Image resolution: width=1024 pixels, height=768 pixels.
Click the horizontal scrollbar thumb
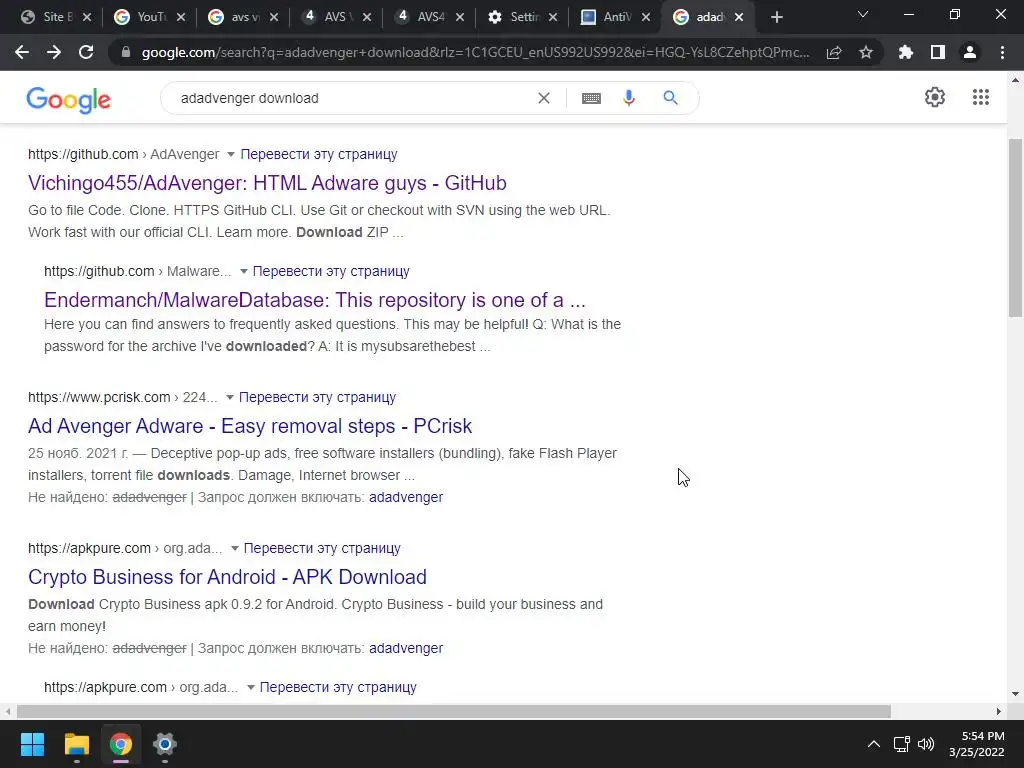pos(454,711)
